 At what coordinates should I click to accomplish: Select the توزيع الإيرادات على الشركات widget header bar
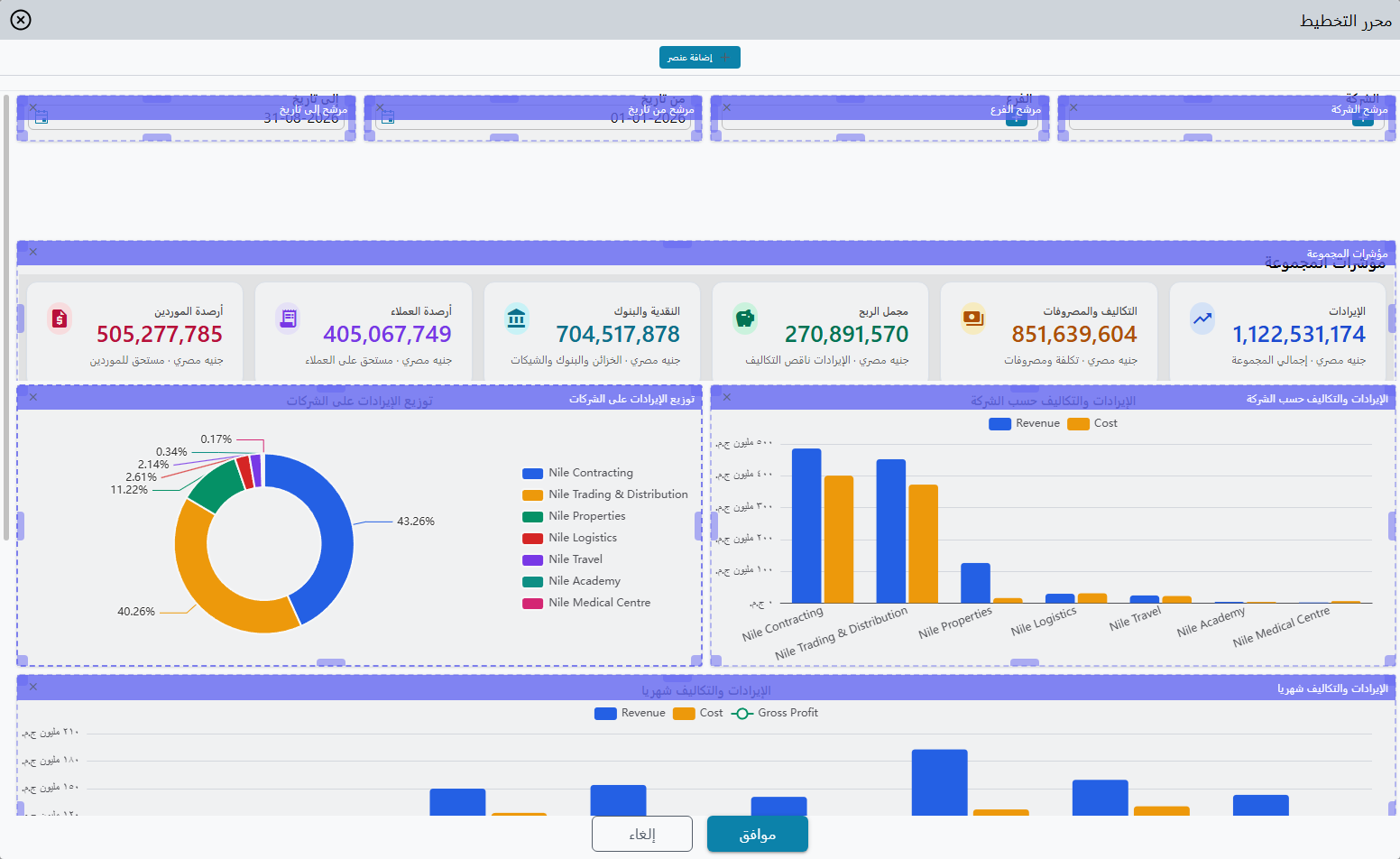360,398
